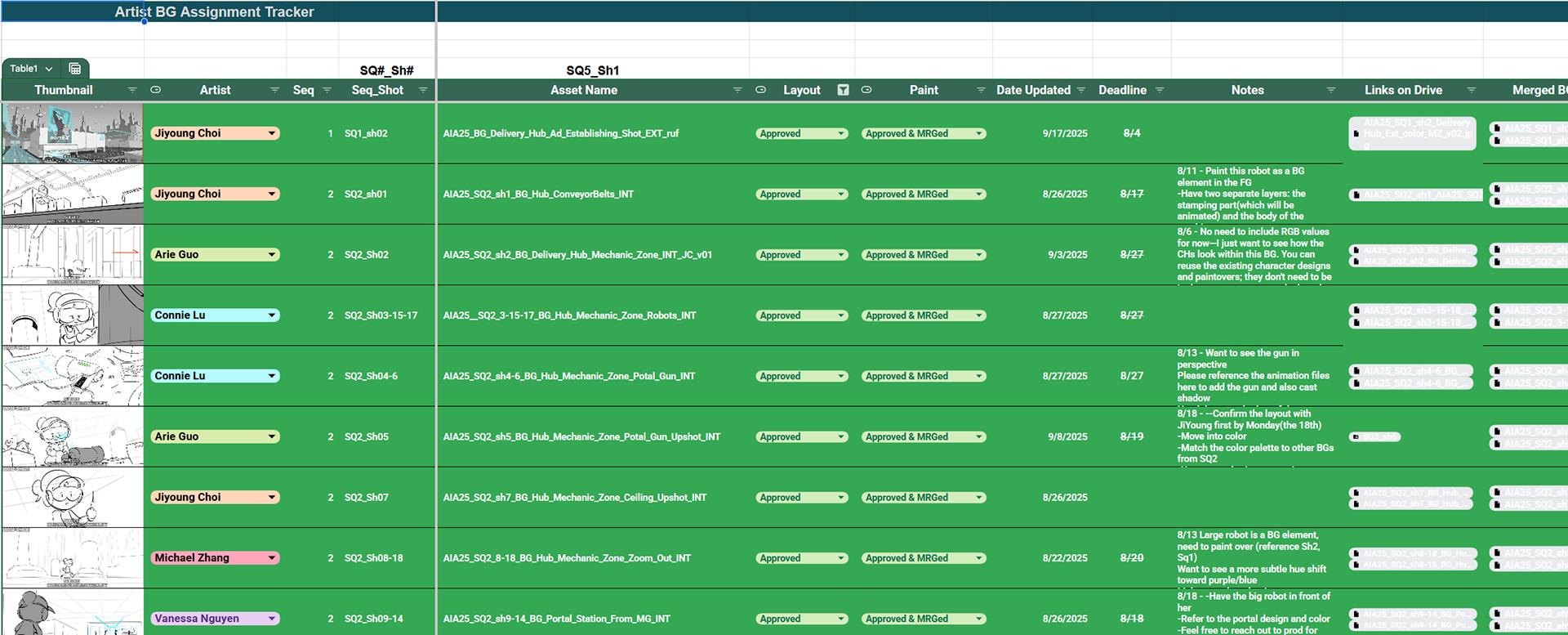Click the Notes column header label
Viewport: 1568px width, 635px height.
click(x=1247, y=90)
